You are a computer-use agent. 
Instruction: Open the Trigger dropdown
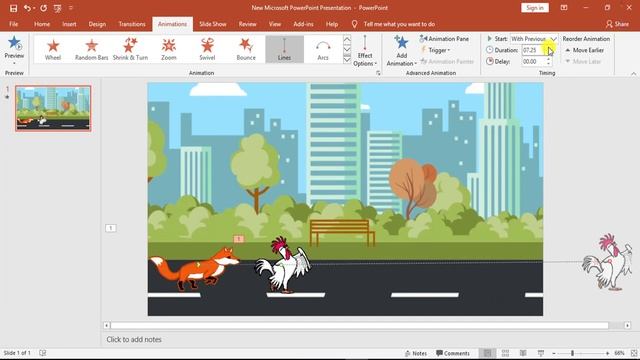coord(436,50)
